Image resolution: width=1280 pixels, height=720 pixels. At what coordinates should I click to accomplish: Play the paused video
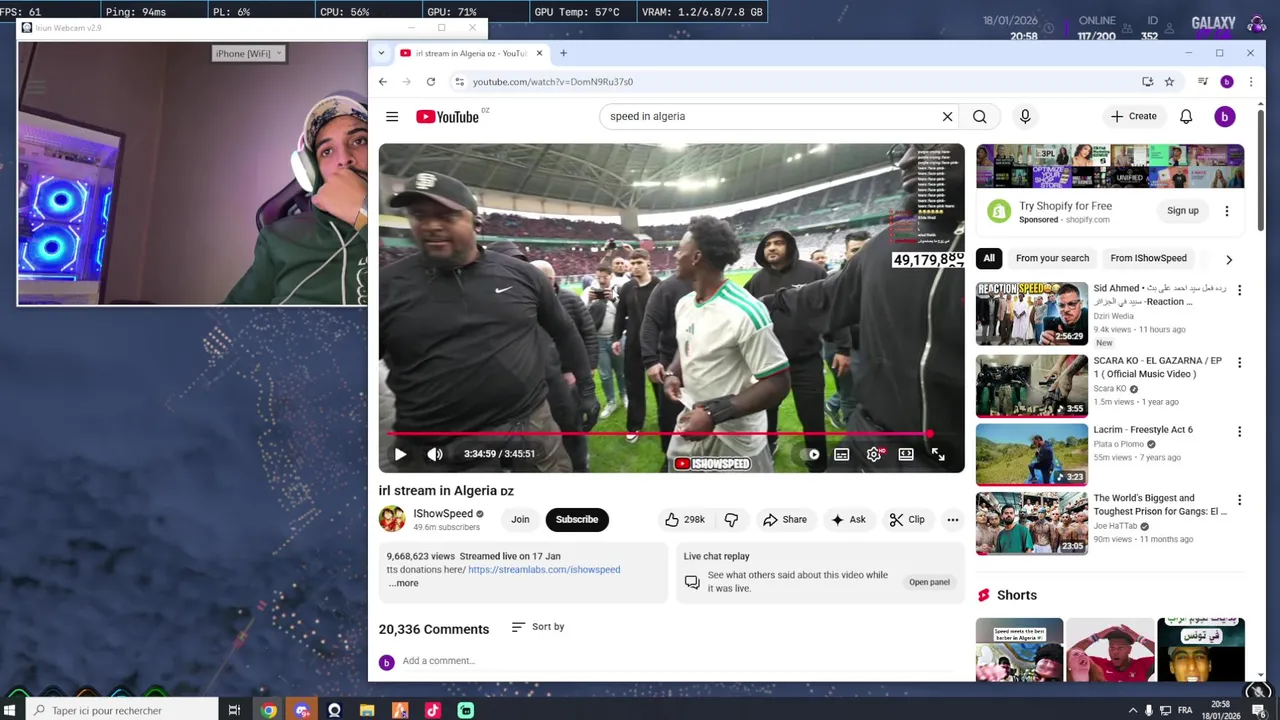coord(400,454)
